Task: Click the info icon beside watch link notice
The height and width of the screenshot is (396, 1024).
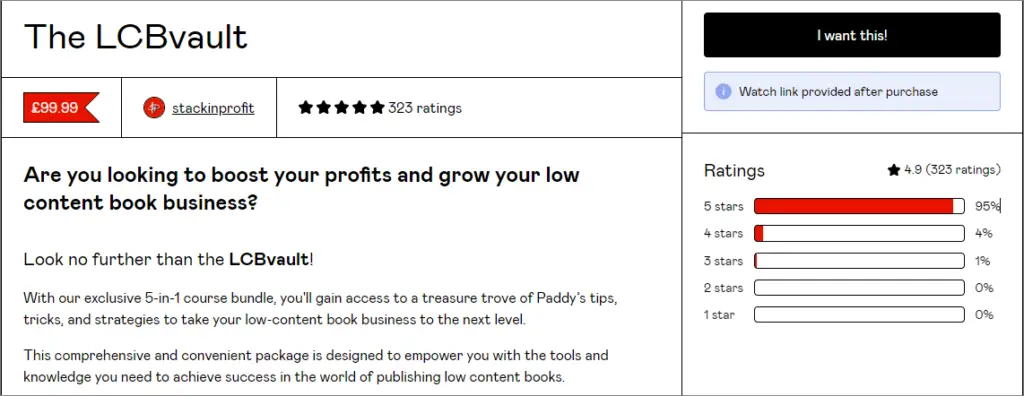Action: click(x=723, y=91)
